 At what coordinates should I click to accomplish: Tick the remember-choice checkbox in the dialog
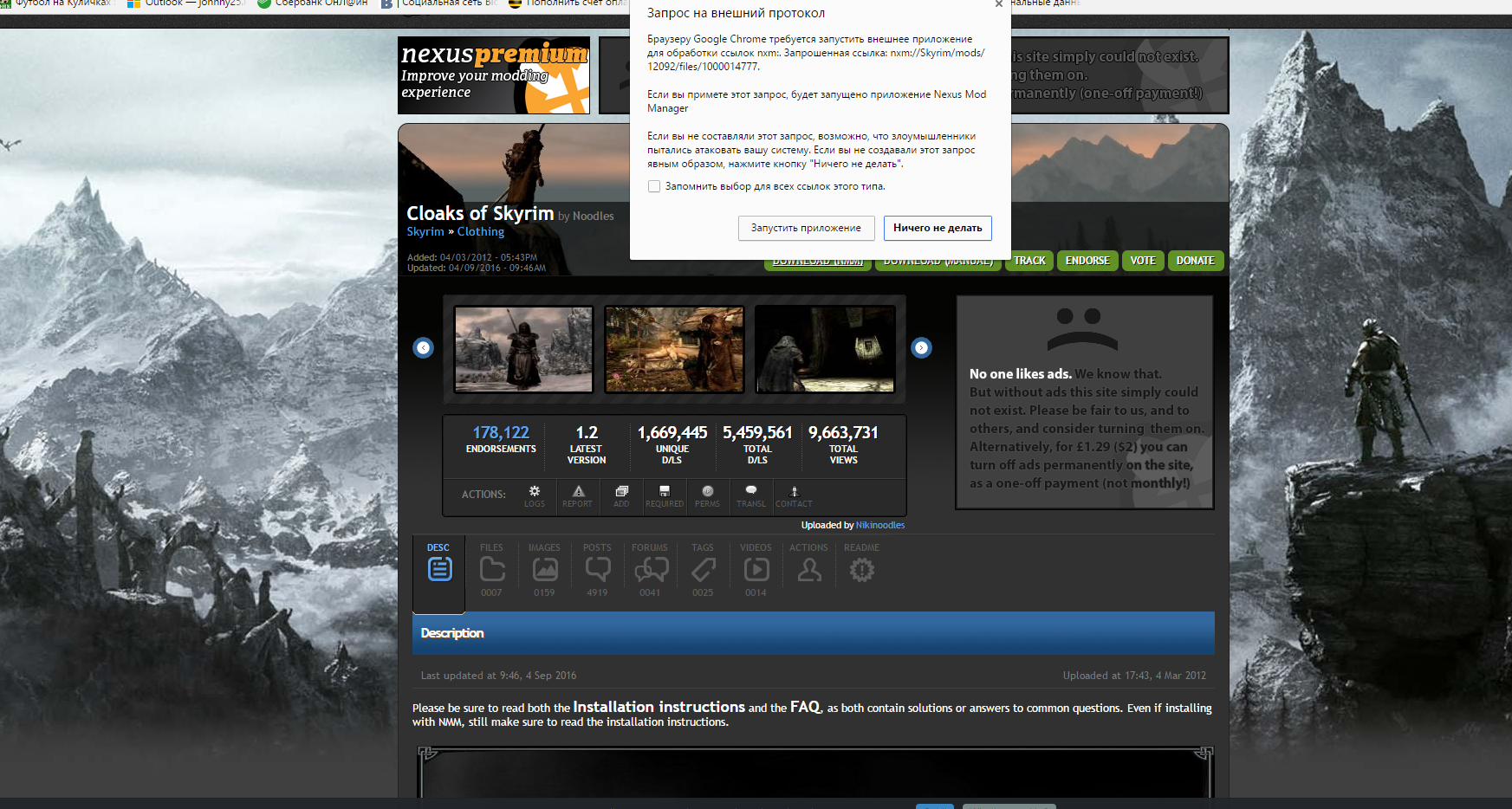click(654, 186)
